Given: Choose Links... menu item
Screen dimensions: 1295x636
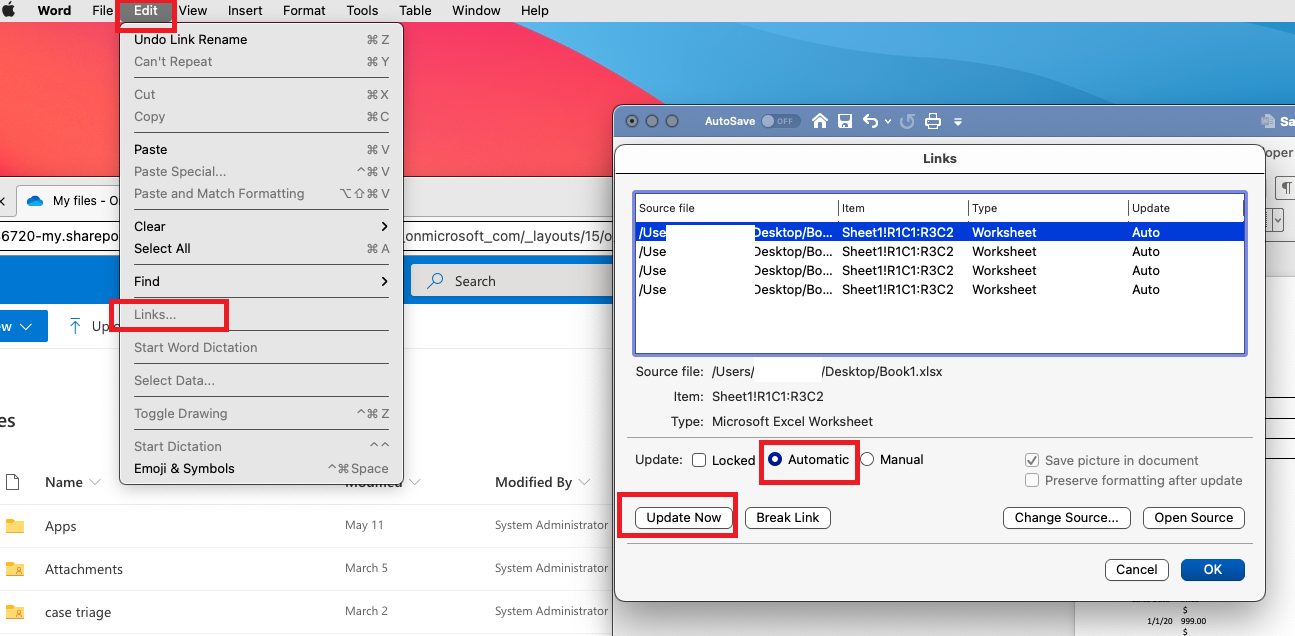Looking at the screenshot, I should [x=261, y=314].
